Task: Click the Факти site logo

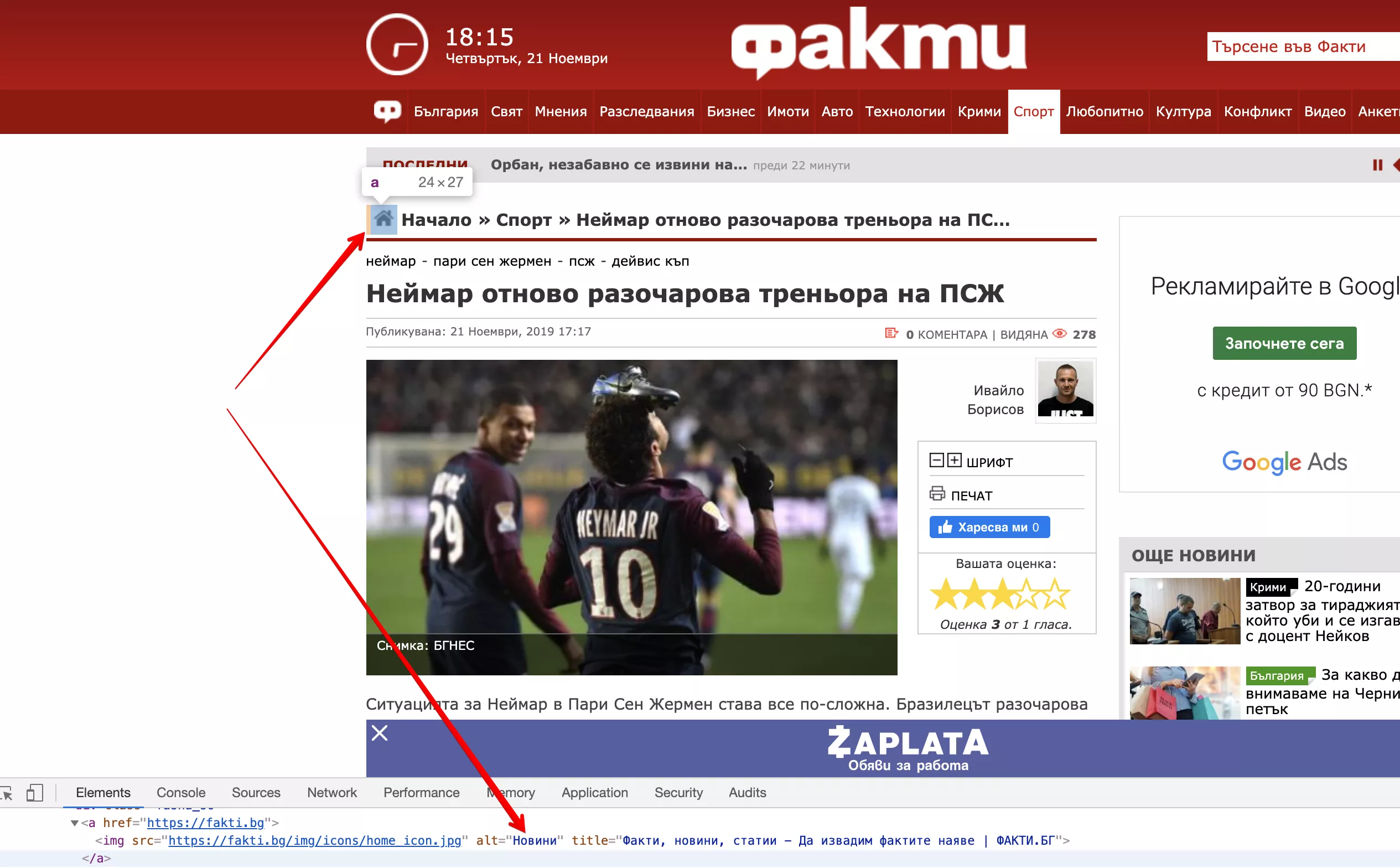Action: [x=878, y=44]
